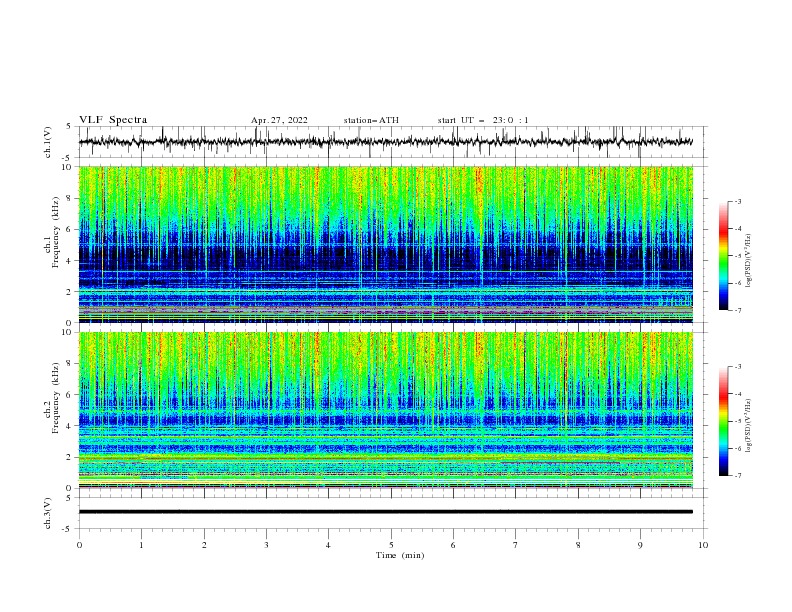This screenshot has height=612, width=792.
Task: Click the ch.2 color scale bar
Action: (x=723, y=421)
